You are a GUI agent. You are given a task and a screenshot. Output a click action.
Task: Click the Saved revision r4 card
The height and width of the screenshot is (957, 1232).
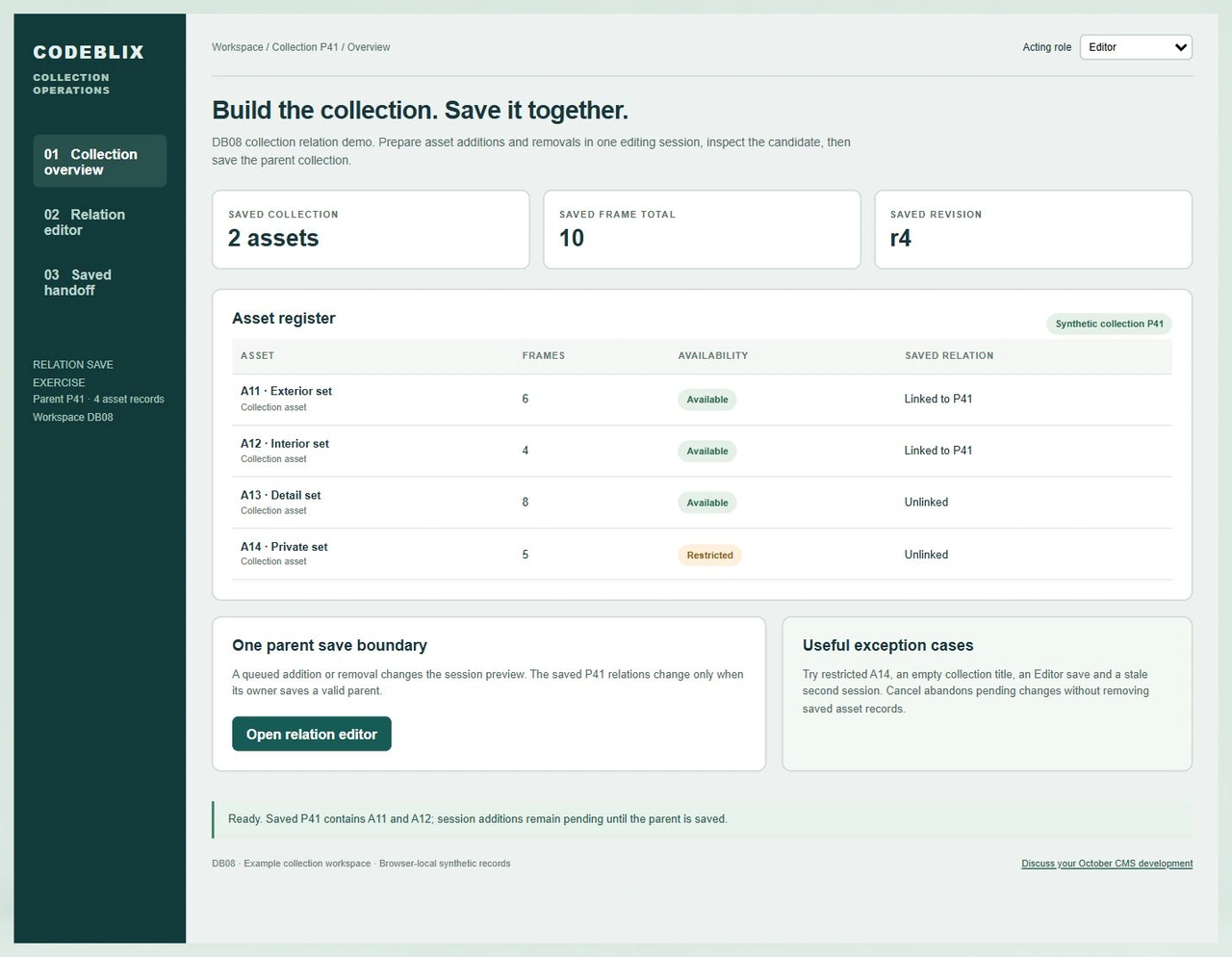point(1033,229)
